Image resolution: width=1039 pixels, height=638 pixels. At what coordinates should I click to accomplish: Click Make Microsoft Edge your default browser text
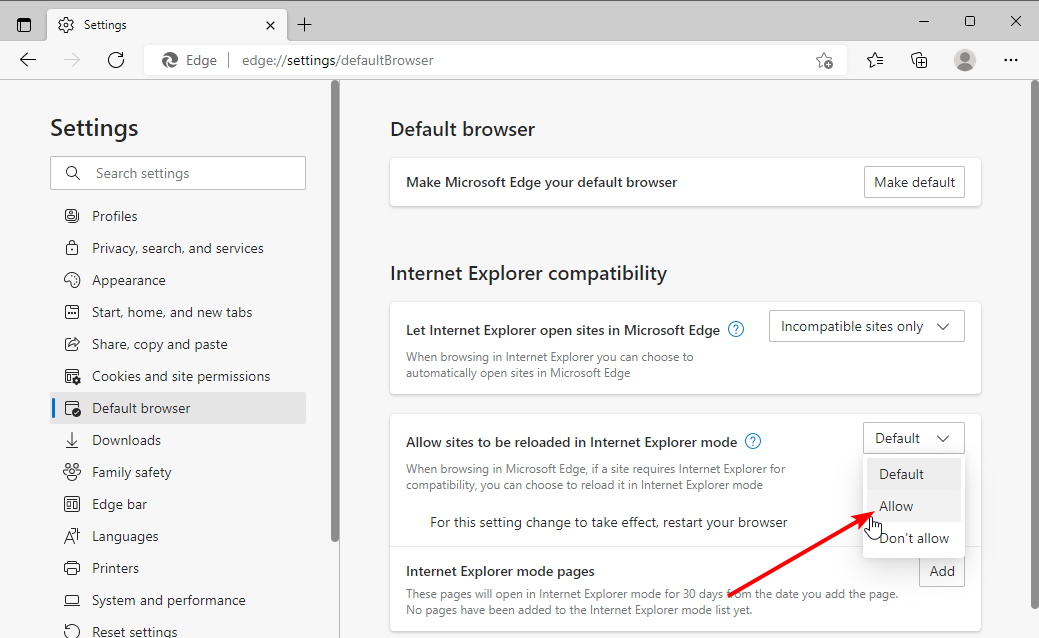(541, 182)
